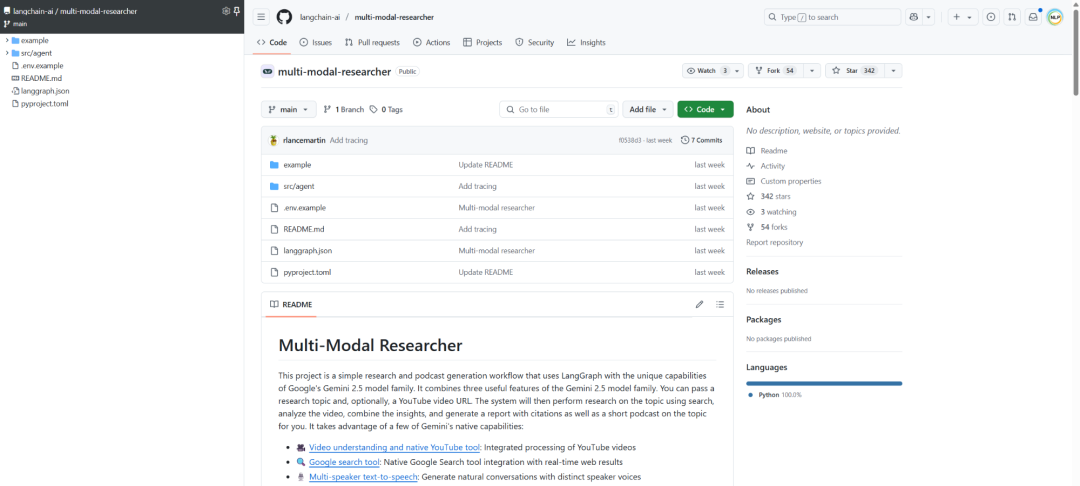The image size is (1080, 486).
Task: Click the GitHub logo home icon
Action: (x=284, y=17)
